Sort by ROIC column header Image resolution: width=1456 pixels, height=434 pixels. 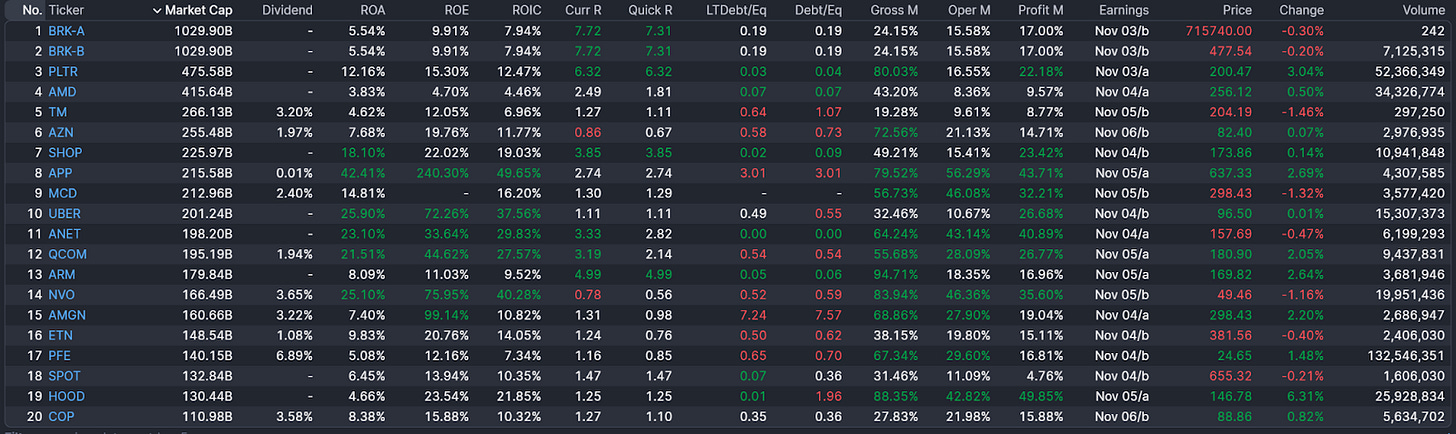pyautogui.click(x=526, y=10)
